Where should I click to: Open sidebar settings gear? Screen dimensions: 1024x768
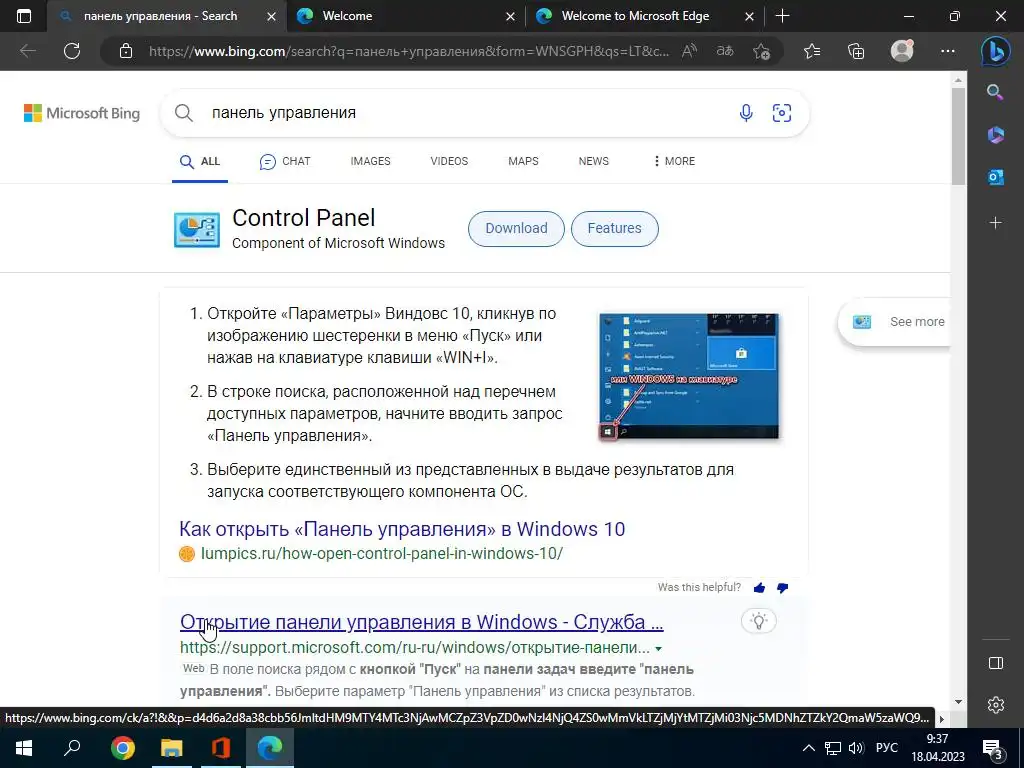click(995, 705)
